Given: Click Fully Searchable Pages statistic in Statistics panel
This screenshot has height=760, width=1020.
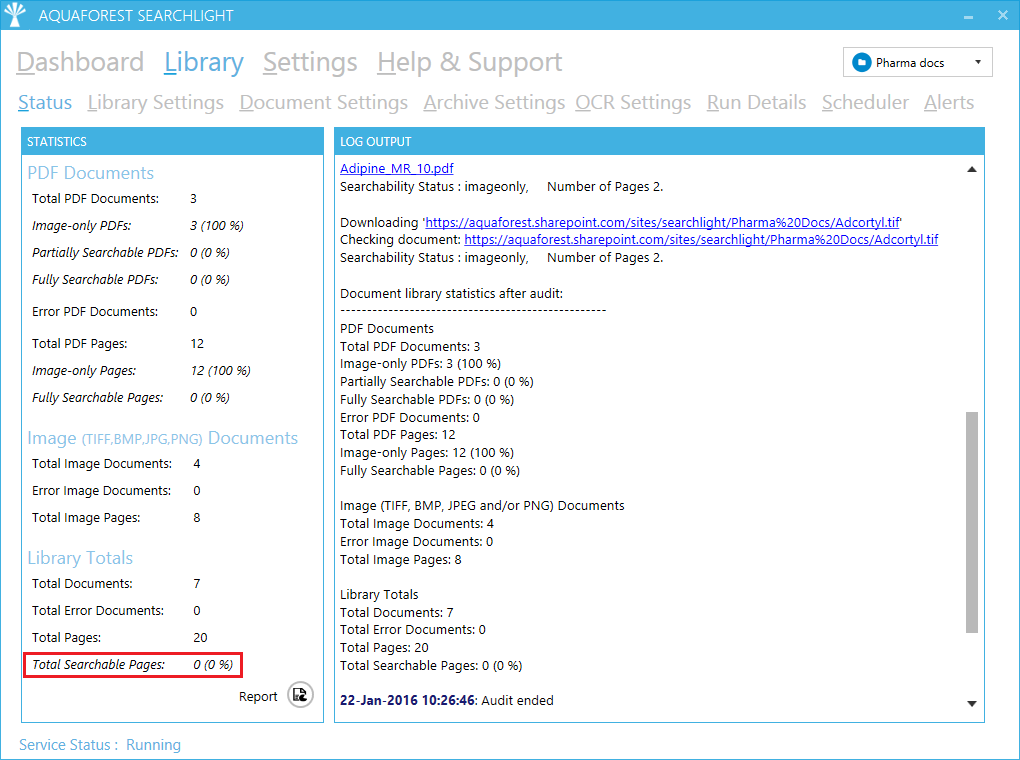Looking at the screenshot, I should coord(131,398).
